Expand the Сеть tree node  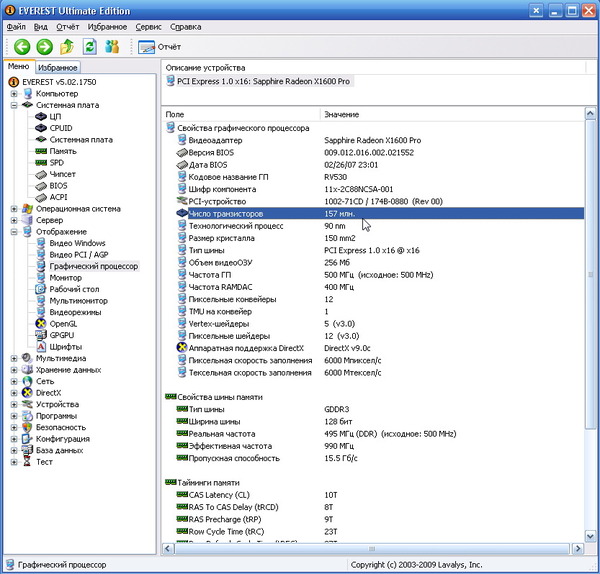[14, 382]
